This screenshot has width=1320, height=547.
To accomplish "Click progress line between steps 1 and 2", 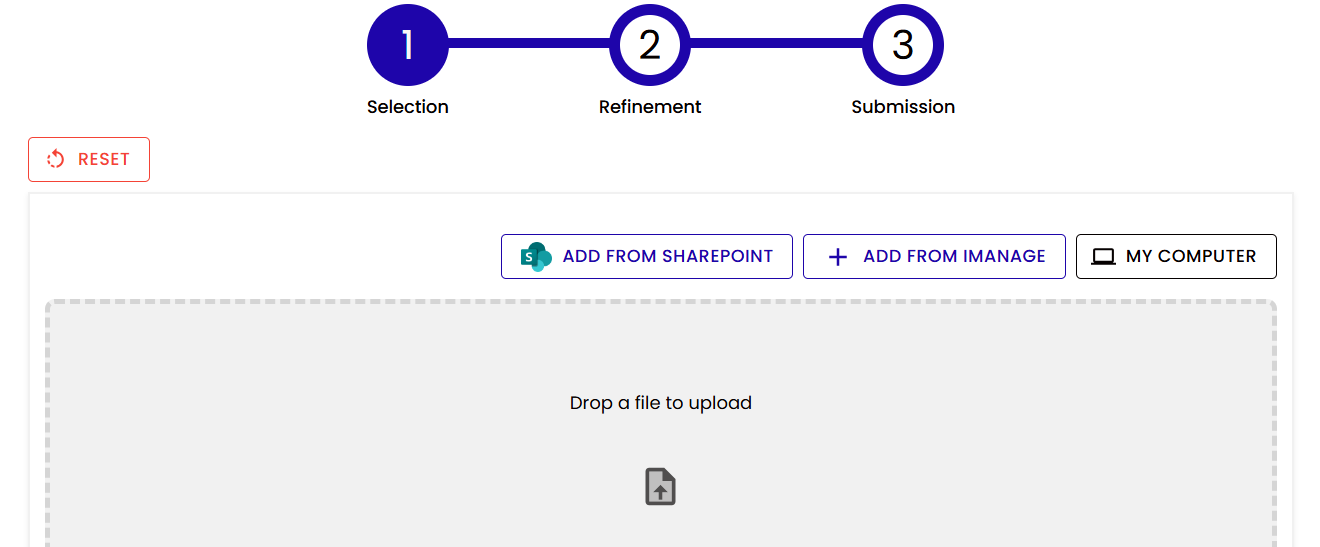I will click(x=529, y=44).
